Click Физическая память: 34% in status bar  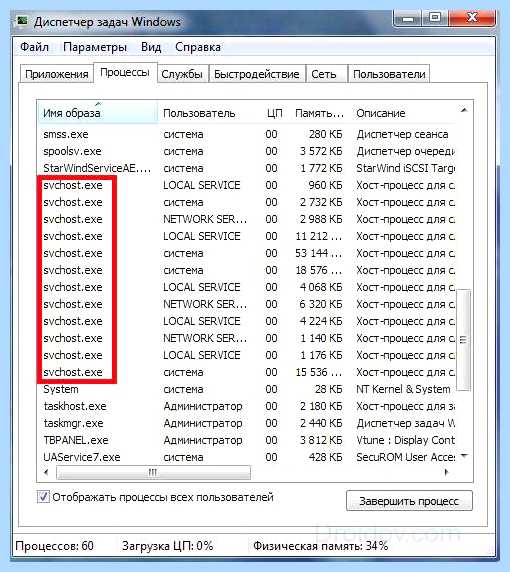(320, 546)
